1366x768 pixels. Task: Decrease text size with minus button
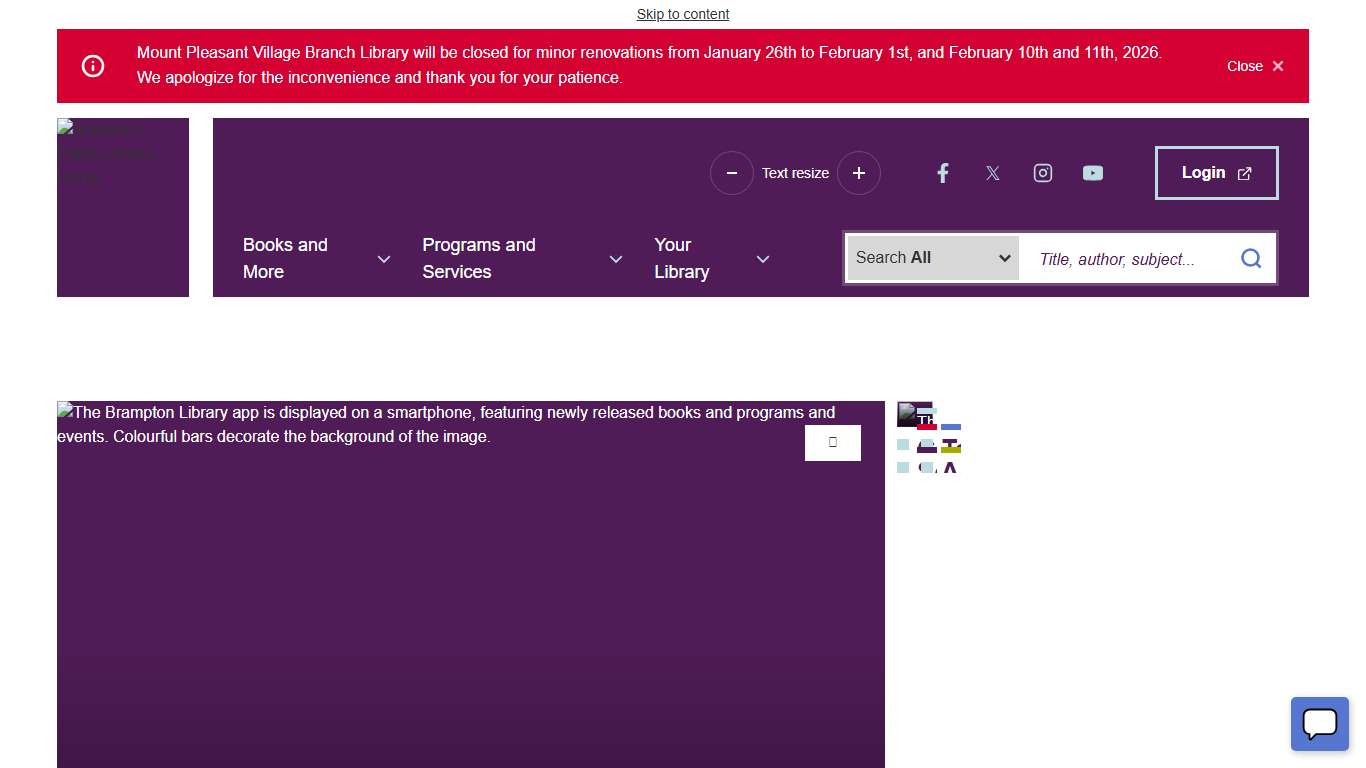click(731, 173)
